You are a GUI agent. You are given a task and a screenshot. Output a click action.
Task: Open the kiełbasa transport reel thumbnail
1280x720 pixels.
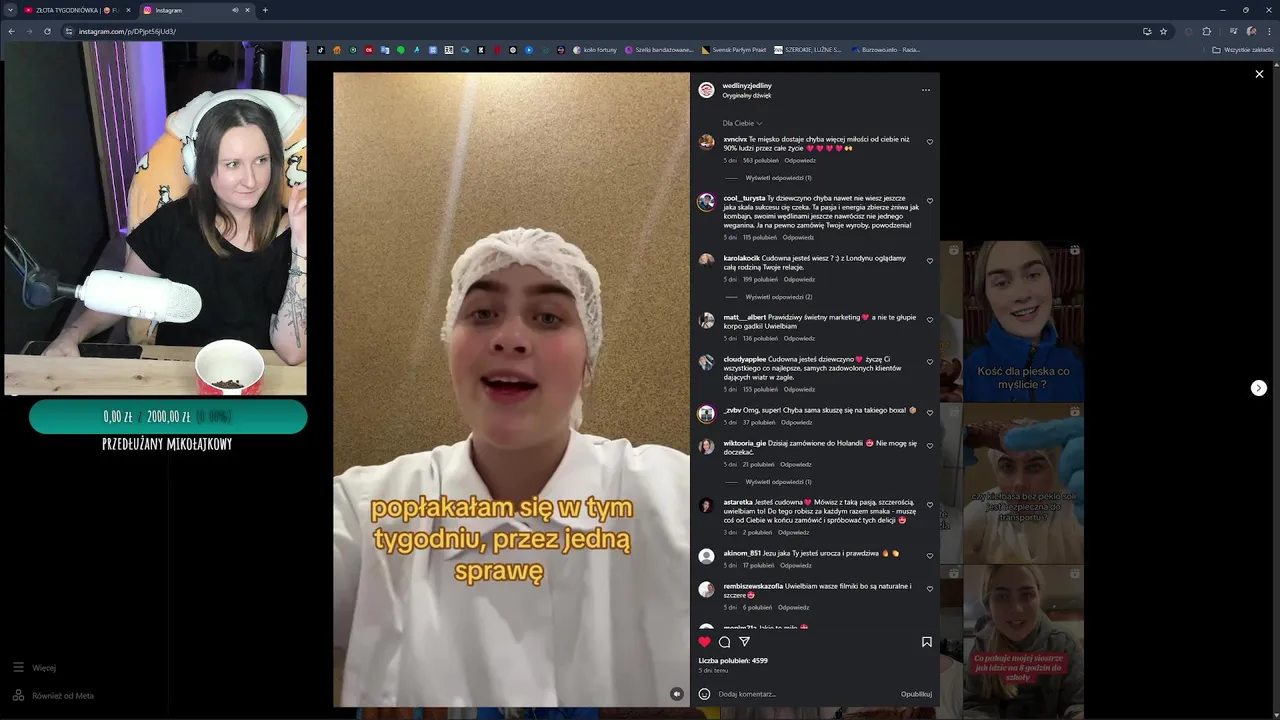(1023, 484)
